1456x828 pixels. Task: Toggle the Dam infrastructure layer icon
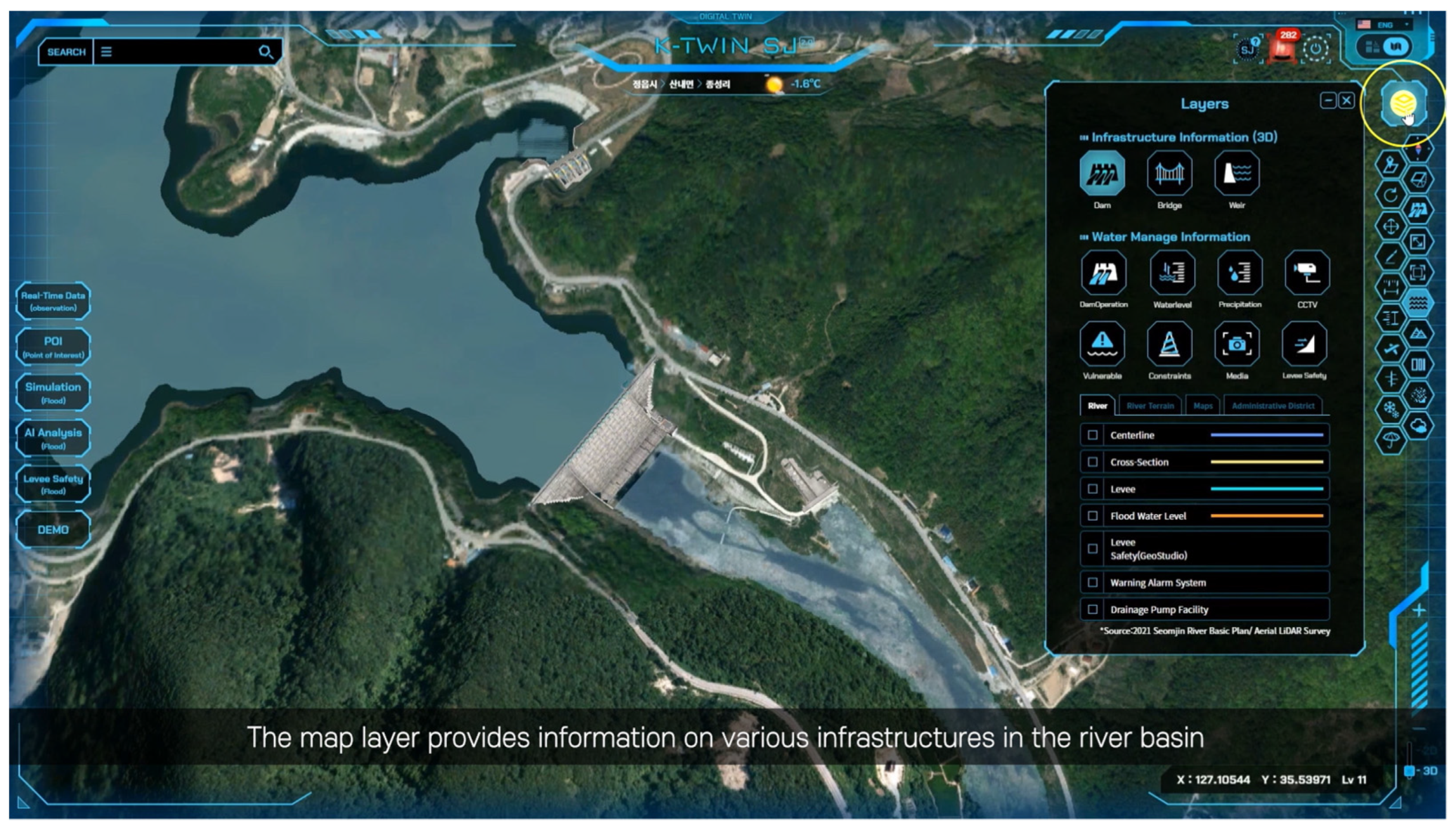pyautogui.click(x=1102, y=174)
